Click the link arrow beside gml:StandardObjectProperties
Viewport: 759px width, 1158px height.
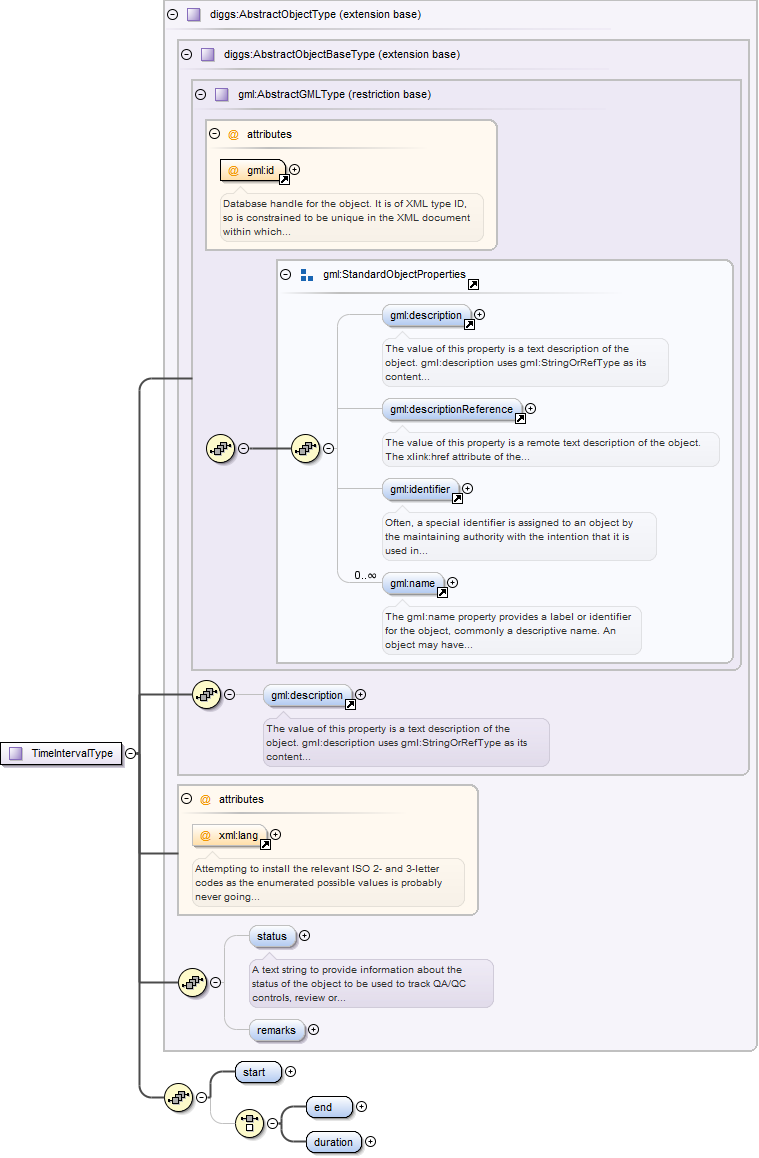pos(473,285)
